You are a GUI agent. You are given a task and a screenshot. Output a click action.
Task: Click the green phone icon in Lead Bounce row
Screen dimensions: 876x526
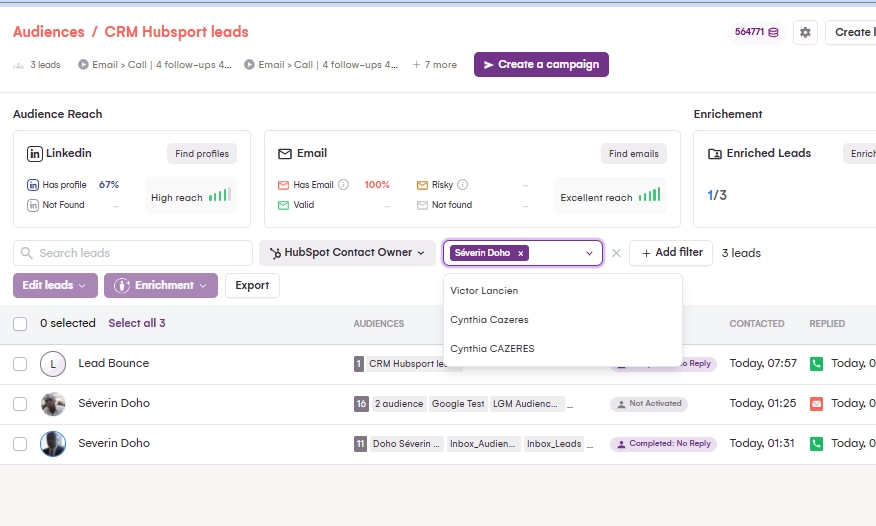point(816,364)
